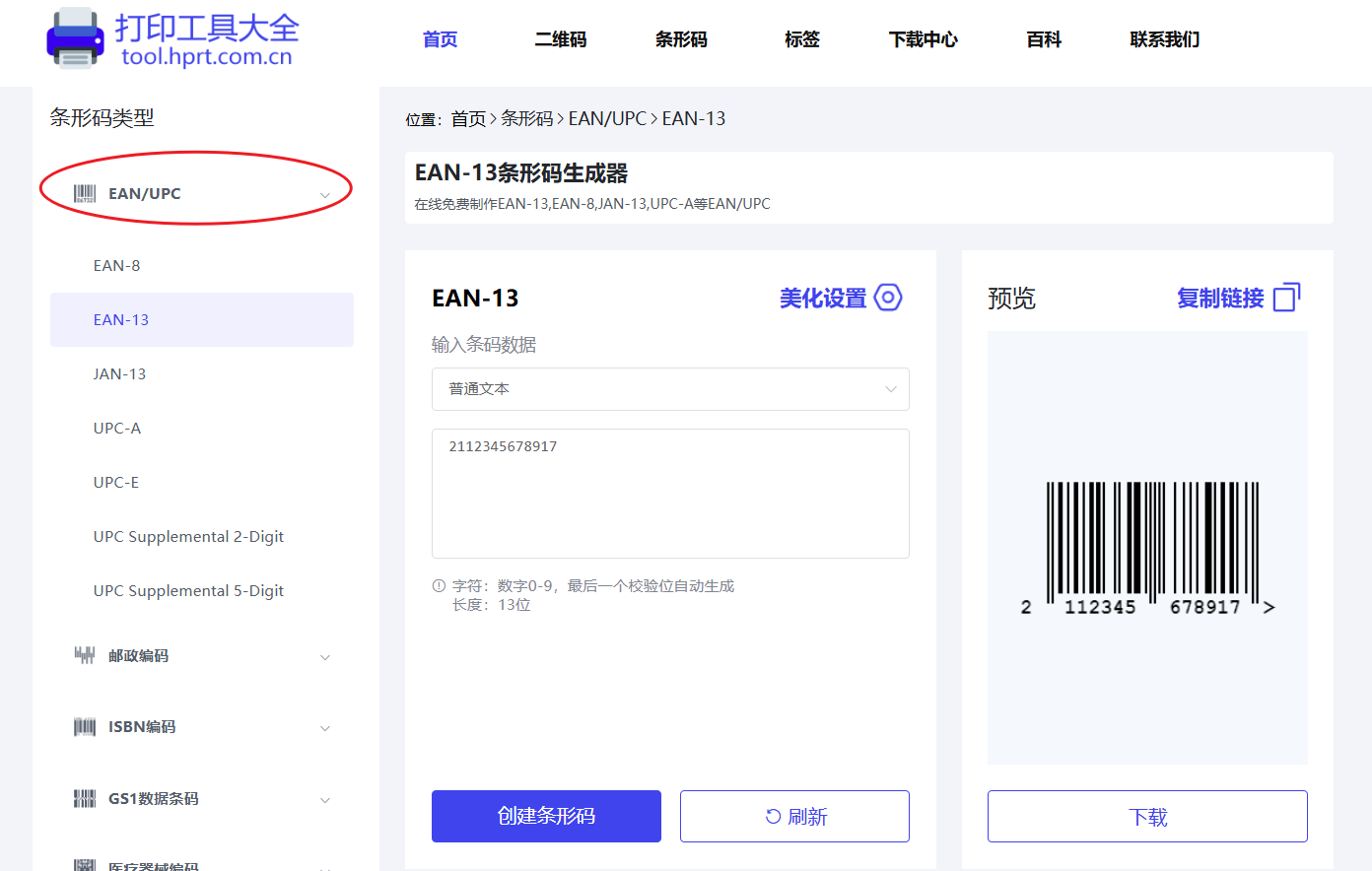Open 联系我们 in the top navigation
The width and height of the screenshot is (1372, 871).
(1164, 39)
